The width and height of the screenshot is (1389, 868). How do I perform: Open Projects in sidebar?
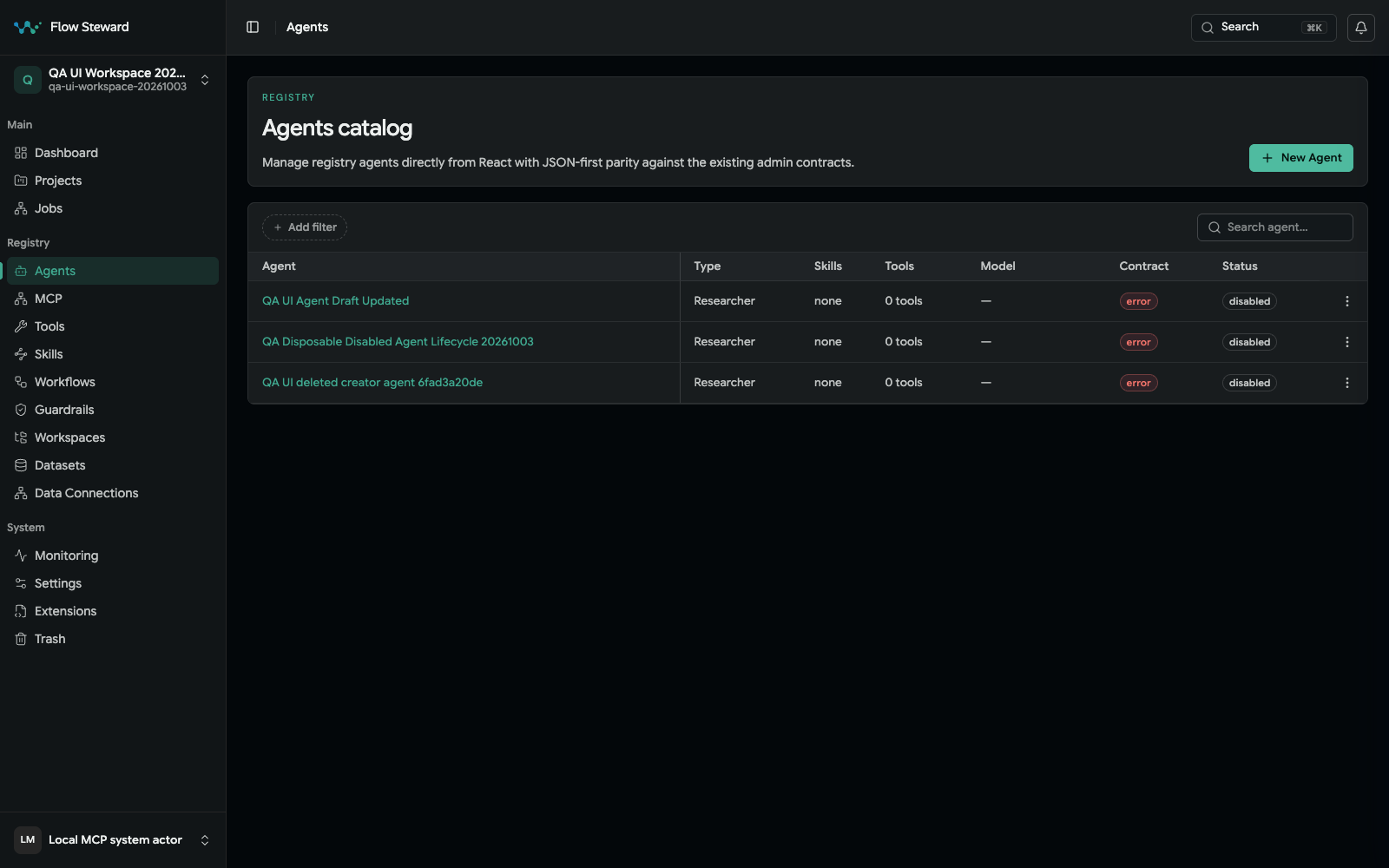click(113, 181)
